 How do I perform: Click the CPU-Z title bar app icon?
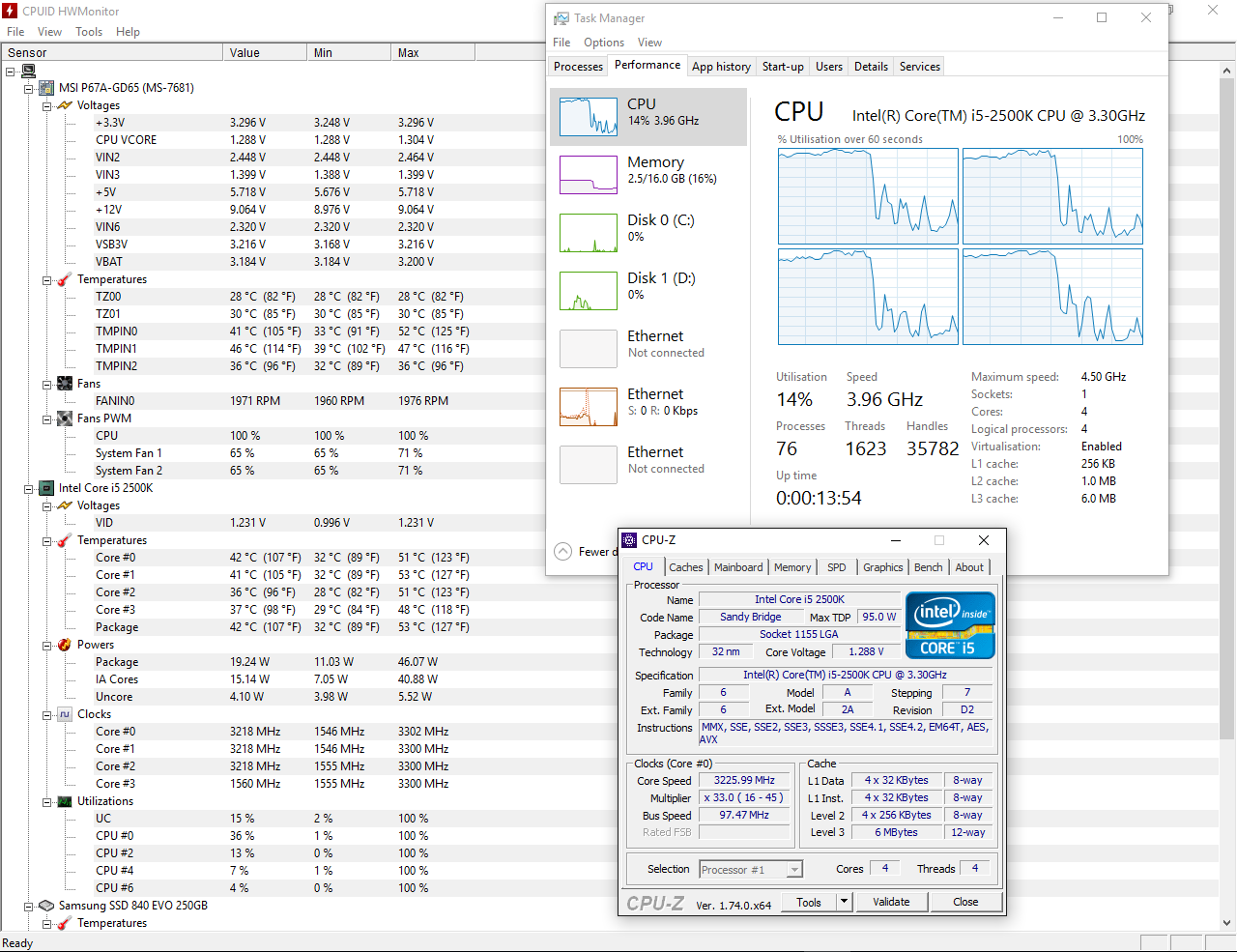(x=630, y=540)
